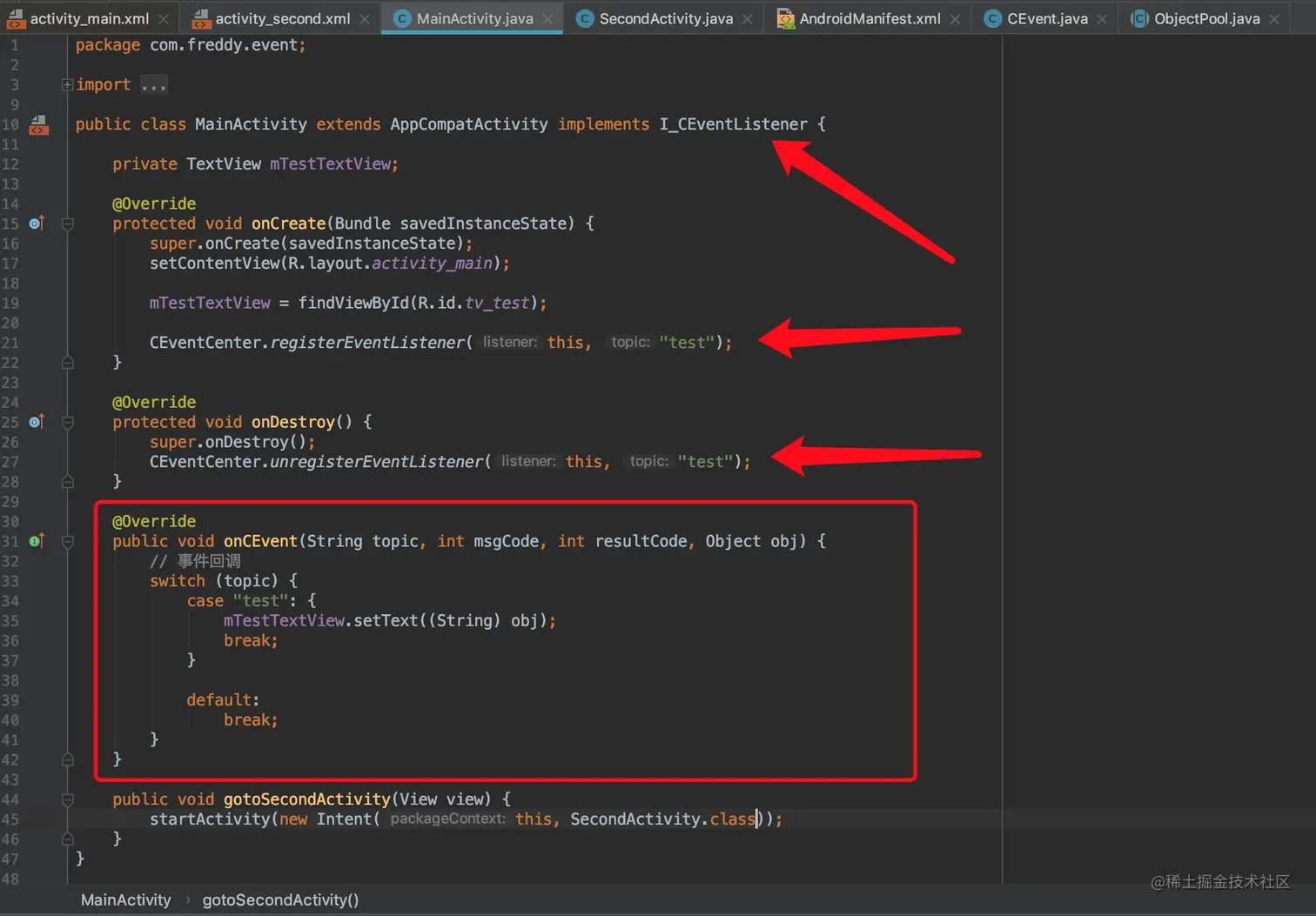Viewport: 1316px width, 916px height.
Task: Click the default: label in the switch
Action: tap(223, 700)
